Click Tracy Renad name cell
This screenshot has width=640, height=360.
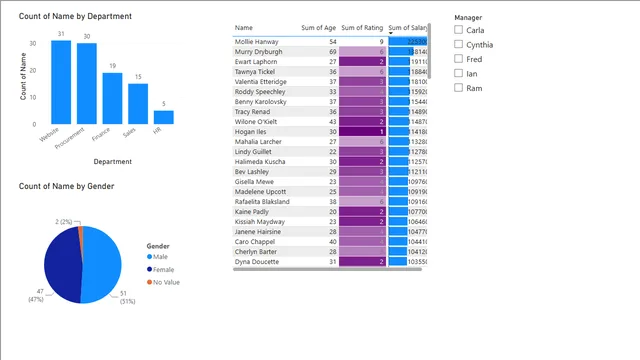252,112
